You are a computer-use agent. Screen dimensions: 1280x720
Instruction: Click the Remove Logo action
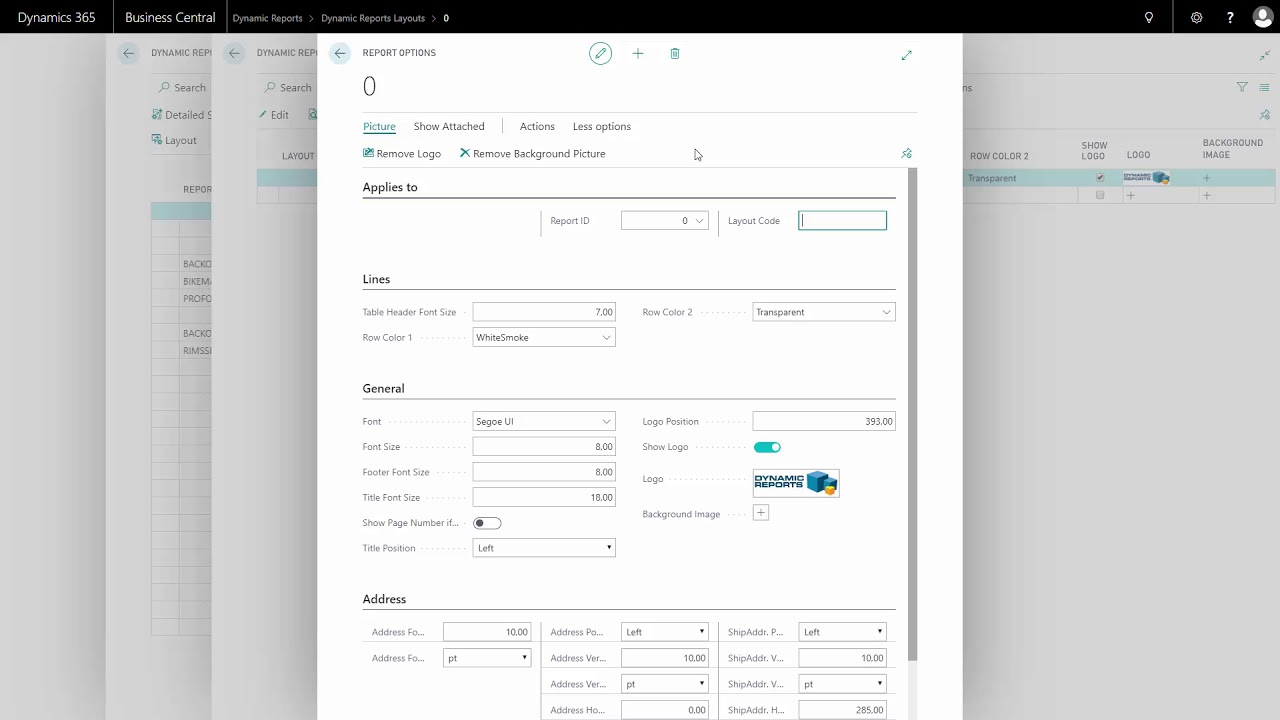[x=402, y=154]
